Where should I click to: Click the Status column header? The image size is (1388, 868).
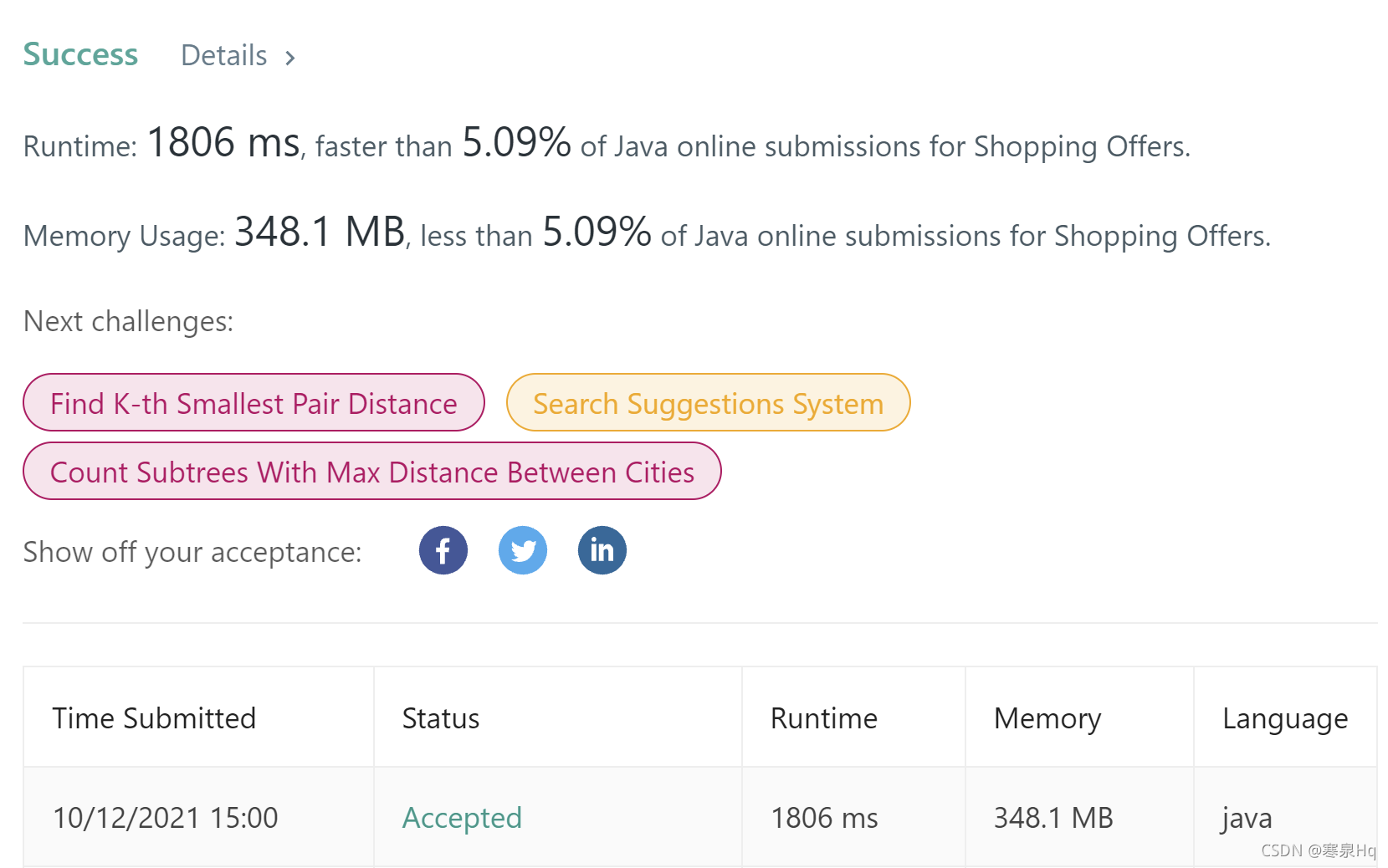tap(441, 717)
